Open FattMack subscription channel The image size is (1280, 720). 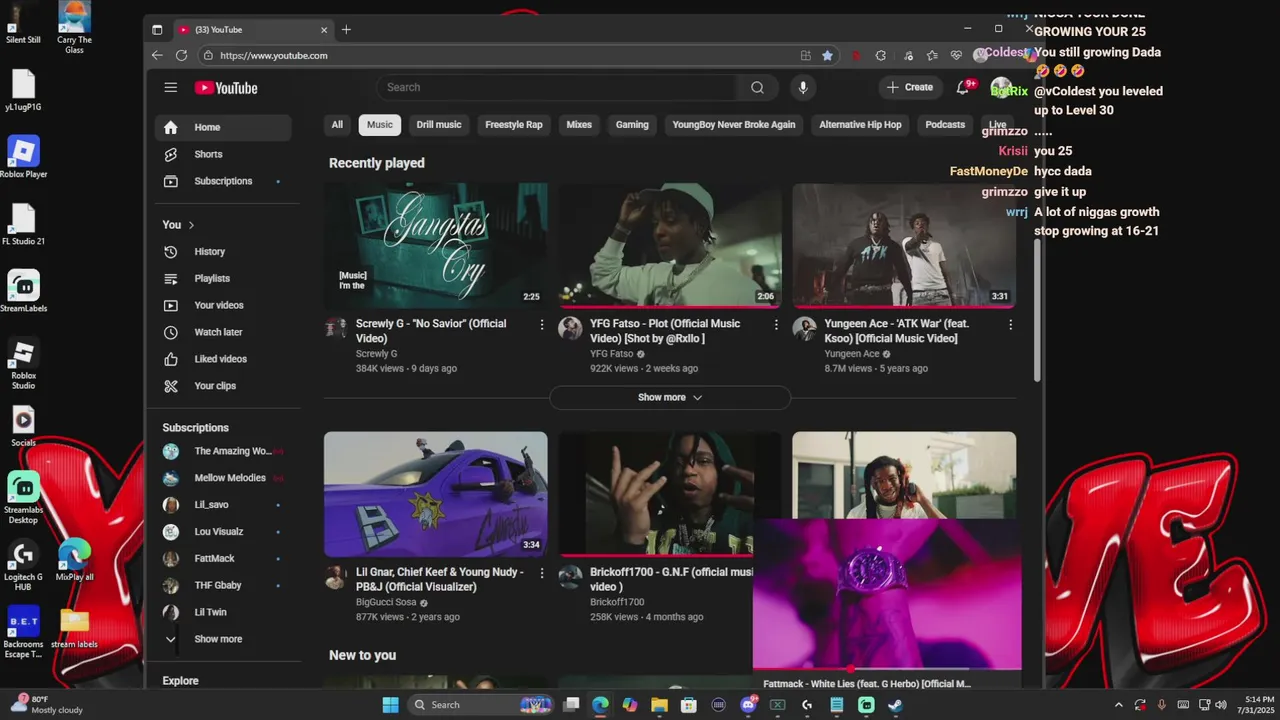click(x=222, y=558)
